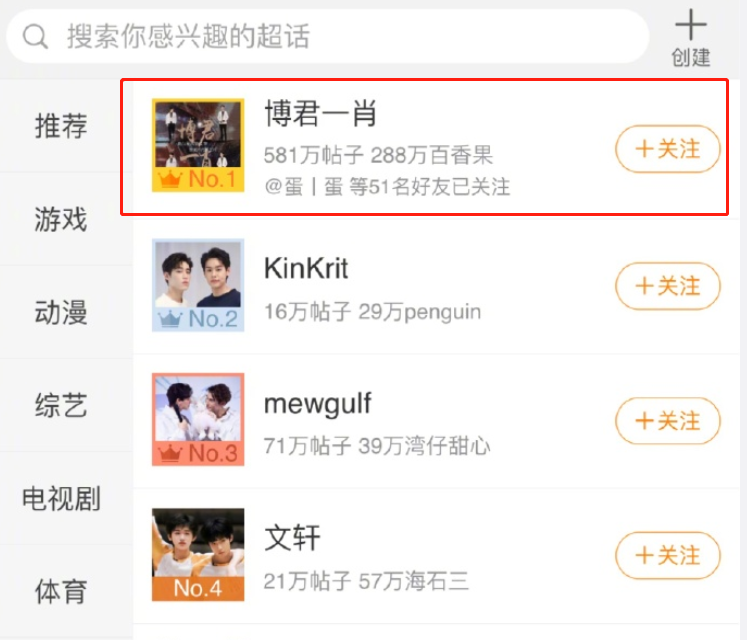Open the 体育 category
The width and height of the screenshot is (747, 640).
(61, 591)
